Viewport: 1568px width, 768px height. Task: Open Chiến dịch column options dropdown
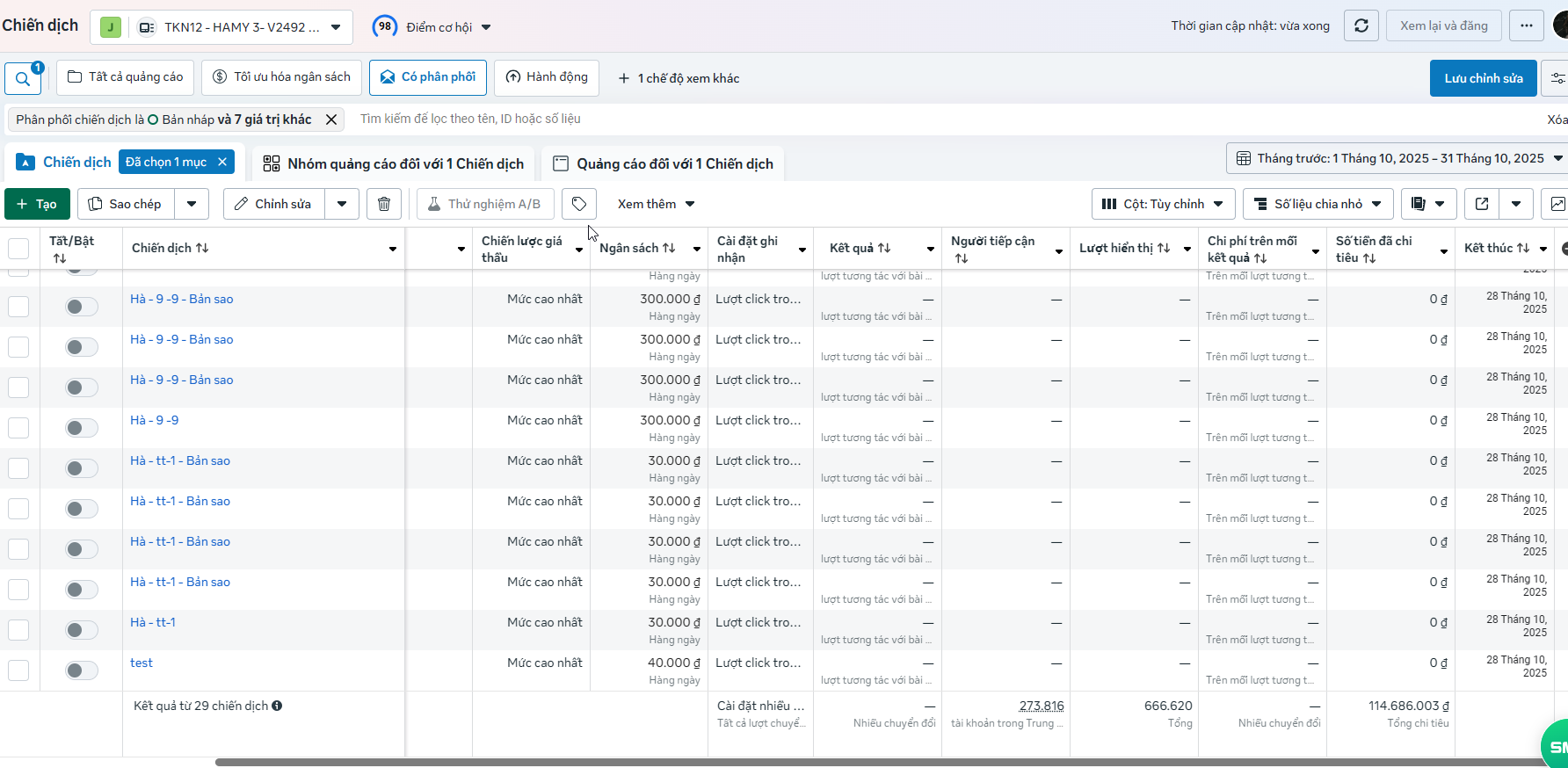[393, 249]
